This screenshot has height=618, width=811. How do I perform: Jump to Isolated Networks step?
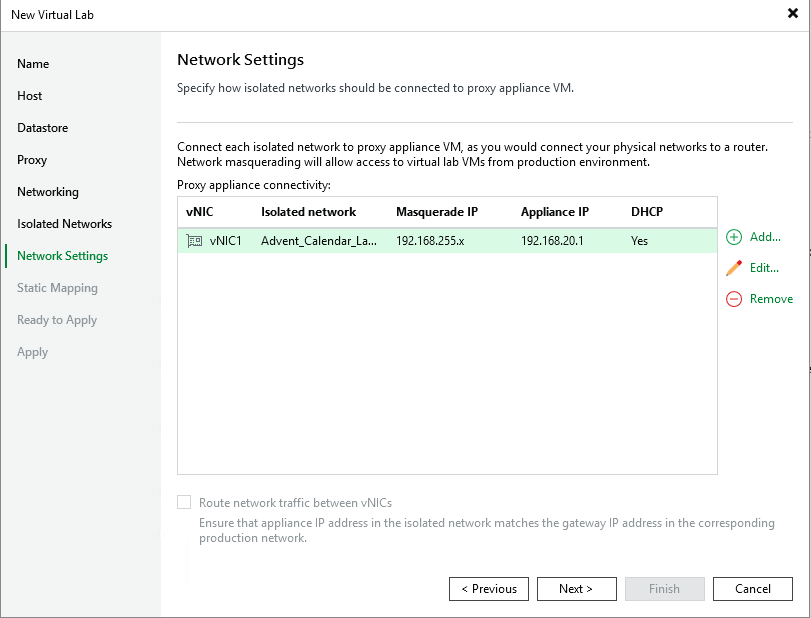coord(64,224)
